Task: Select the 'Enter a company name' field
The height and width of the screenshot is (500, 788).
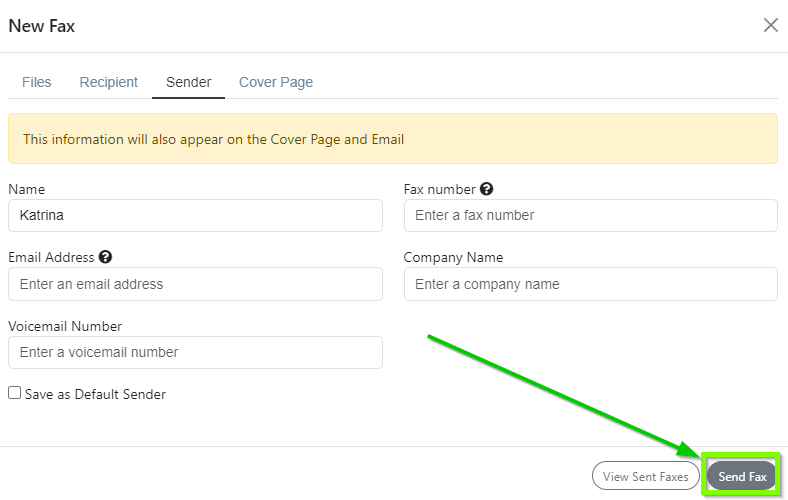Action: [590, 284]
